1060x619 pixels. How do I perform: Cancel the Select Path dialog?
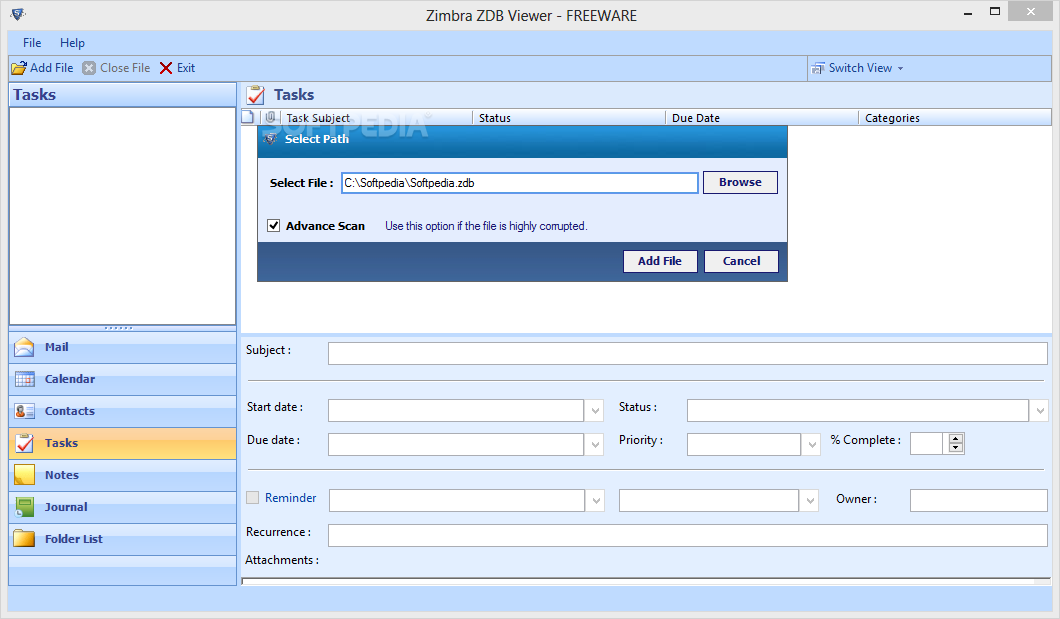click(x=741, y=262)
